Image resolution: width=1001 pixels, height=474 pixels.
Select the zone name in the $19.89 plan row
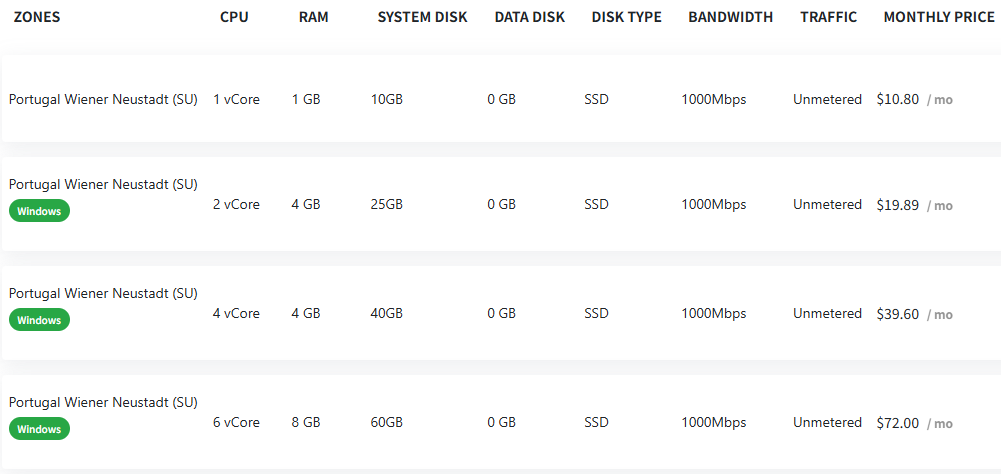pyautogui.click(x=103, y=185)
